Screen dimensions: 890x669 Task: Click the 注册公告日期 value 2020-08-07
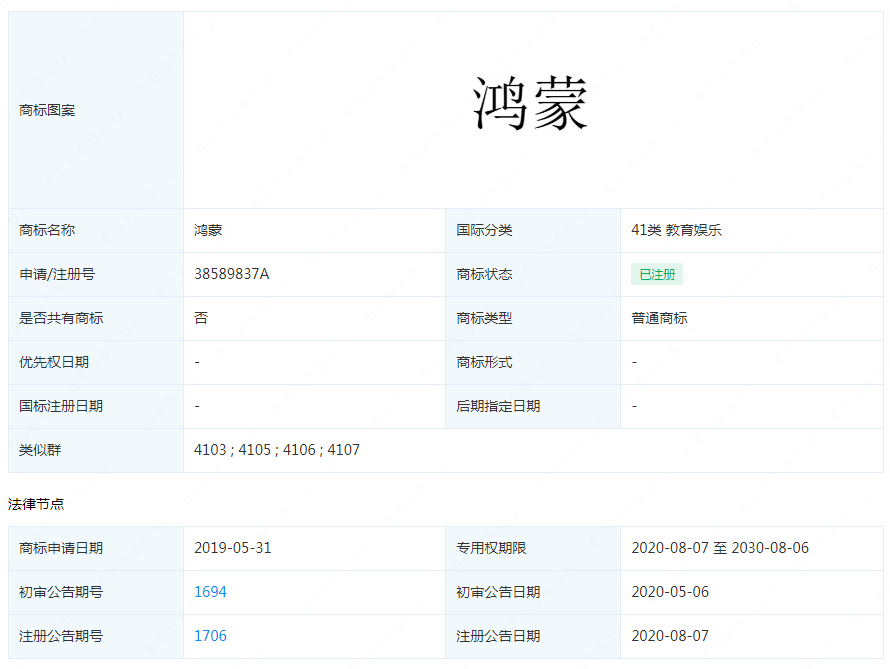coord(670,636)
